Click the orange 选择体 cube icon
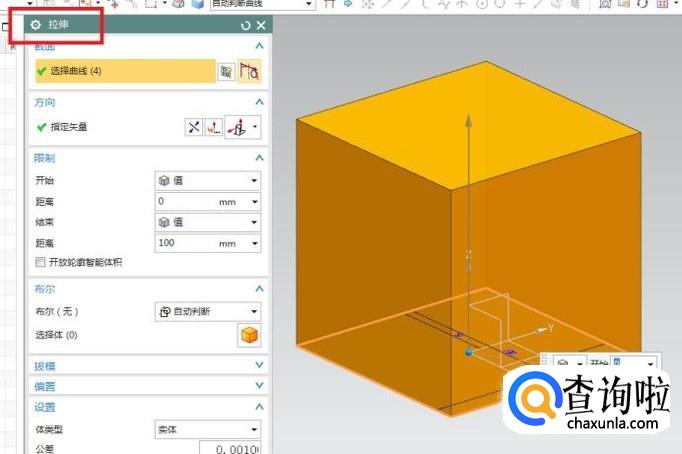Image resolution: width=682 pixels, height=454 pixels. (249, 335)
